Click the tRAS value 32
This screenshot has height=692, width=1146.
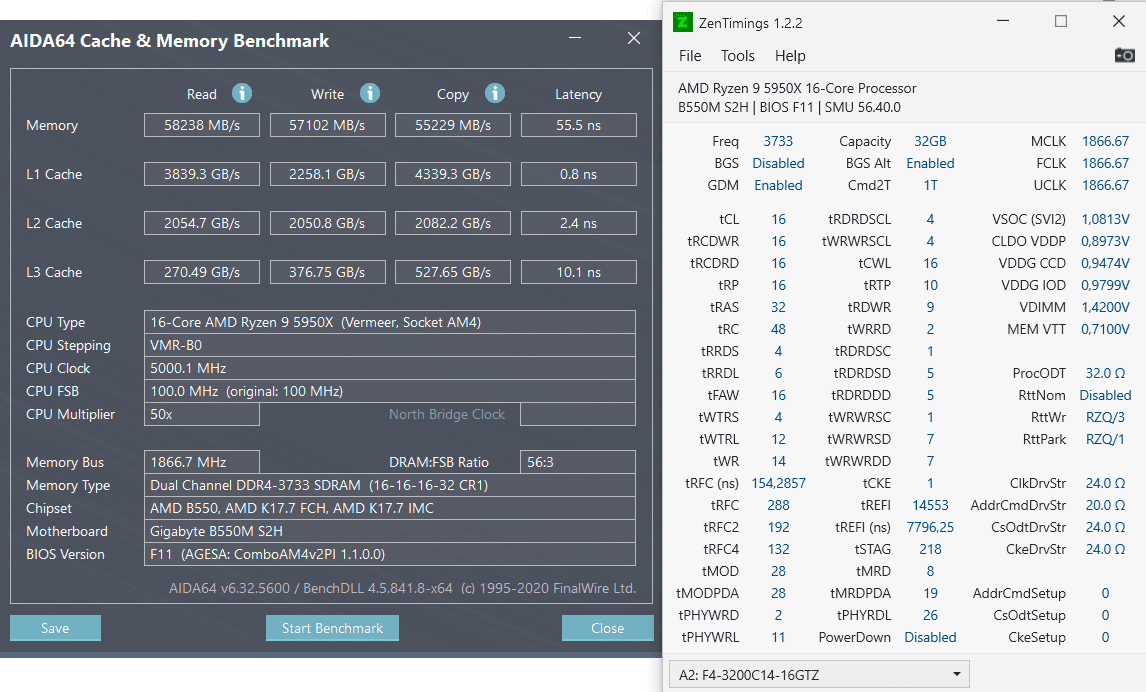pos(778,307)
